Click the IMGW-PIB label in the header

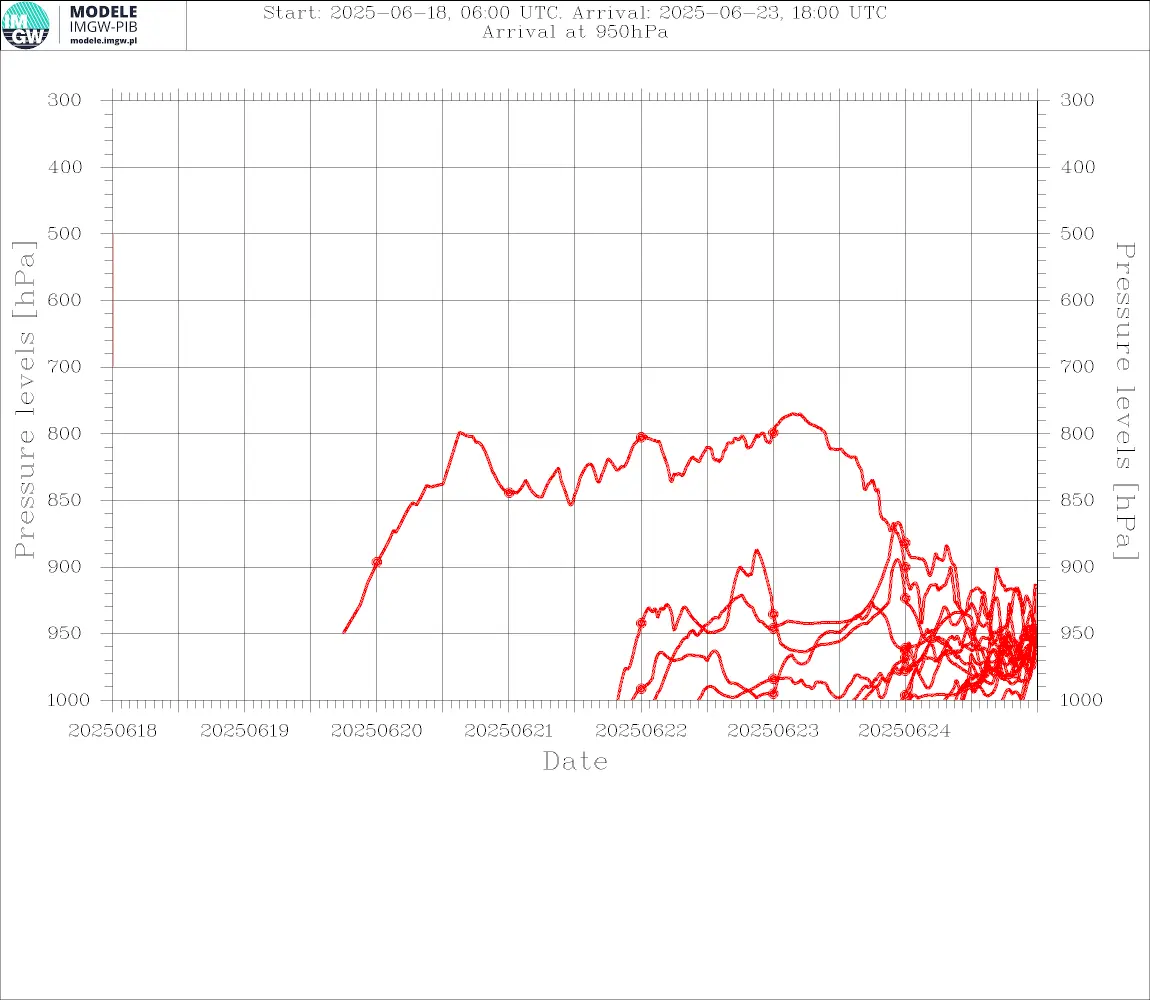[103, 27]
